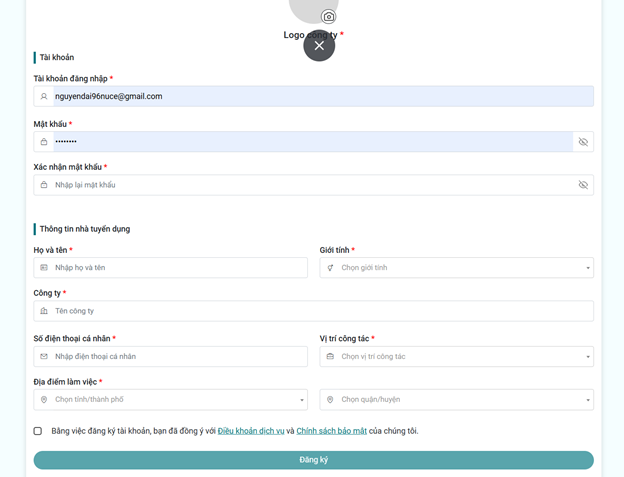Image resolution: width=624 pixels, height=477 pixels.
Task: Click the location pin icon in Chọn tỉnh/thành phố
Action: click(44, 400)
